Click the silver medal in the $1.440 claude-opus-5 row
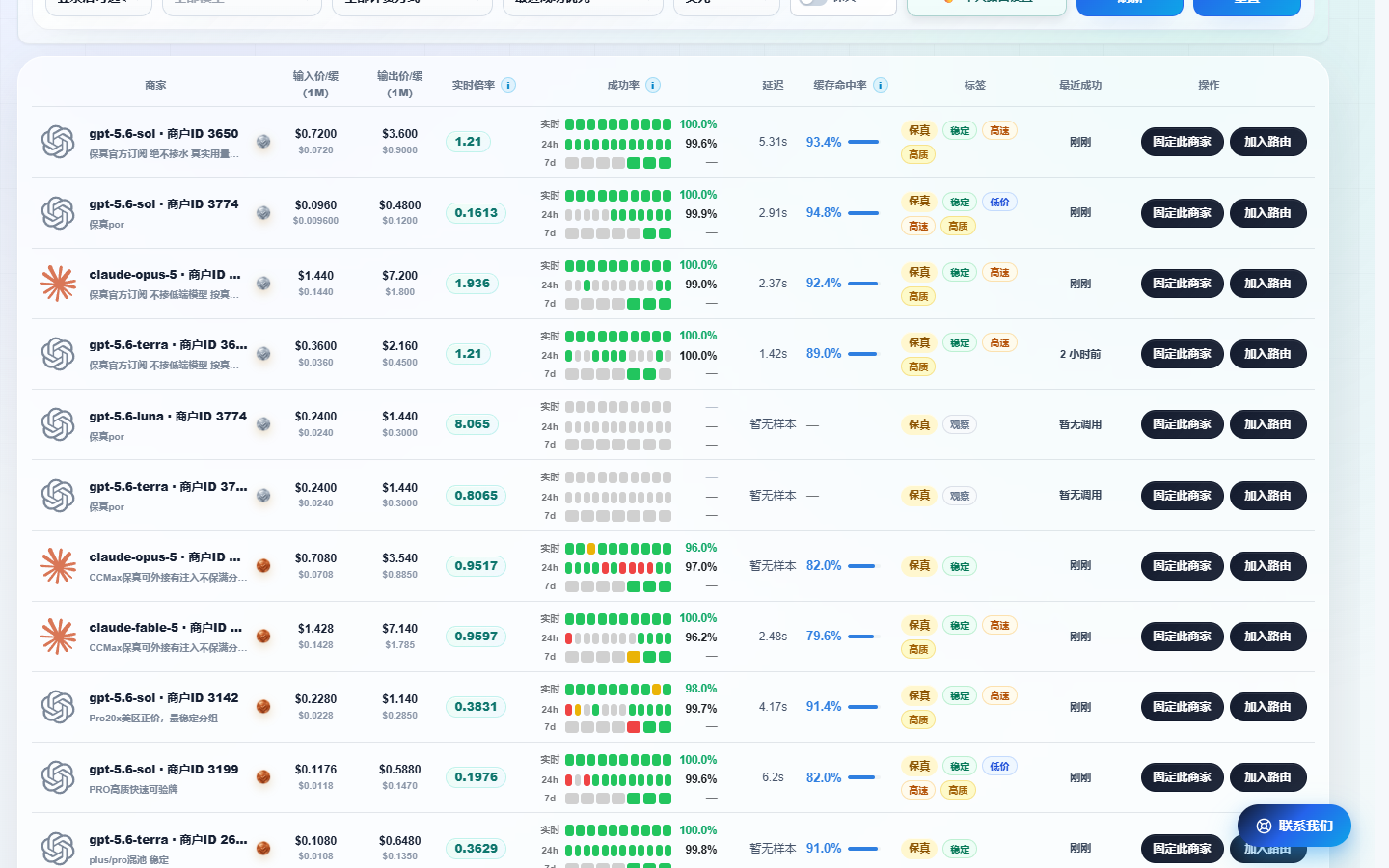The width and height of the screenshot is (1389, 868). point(263,284)
